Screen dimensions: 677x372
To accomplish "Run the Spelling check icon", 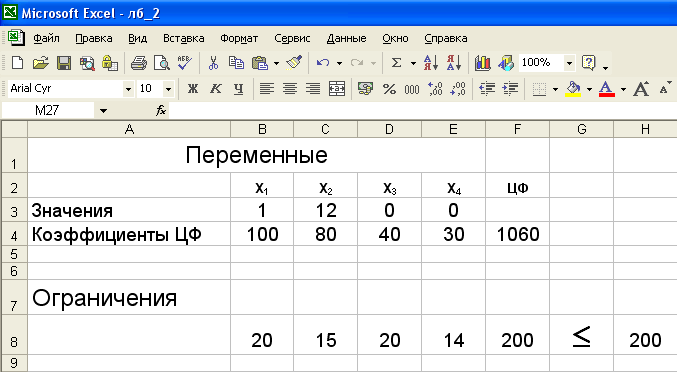I will (x=184, y=63).
